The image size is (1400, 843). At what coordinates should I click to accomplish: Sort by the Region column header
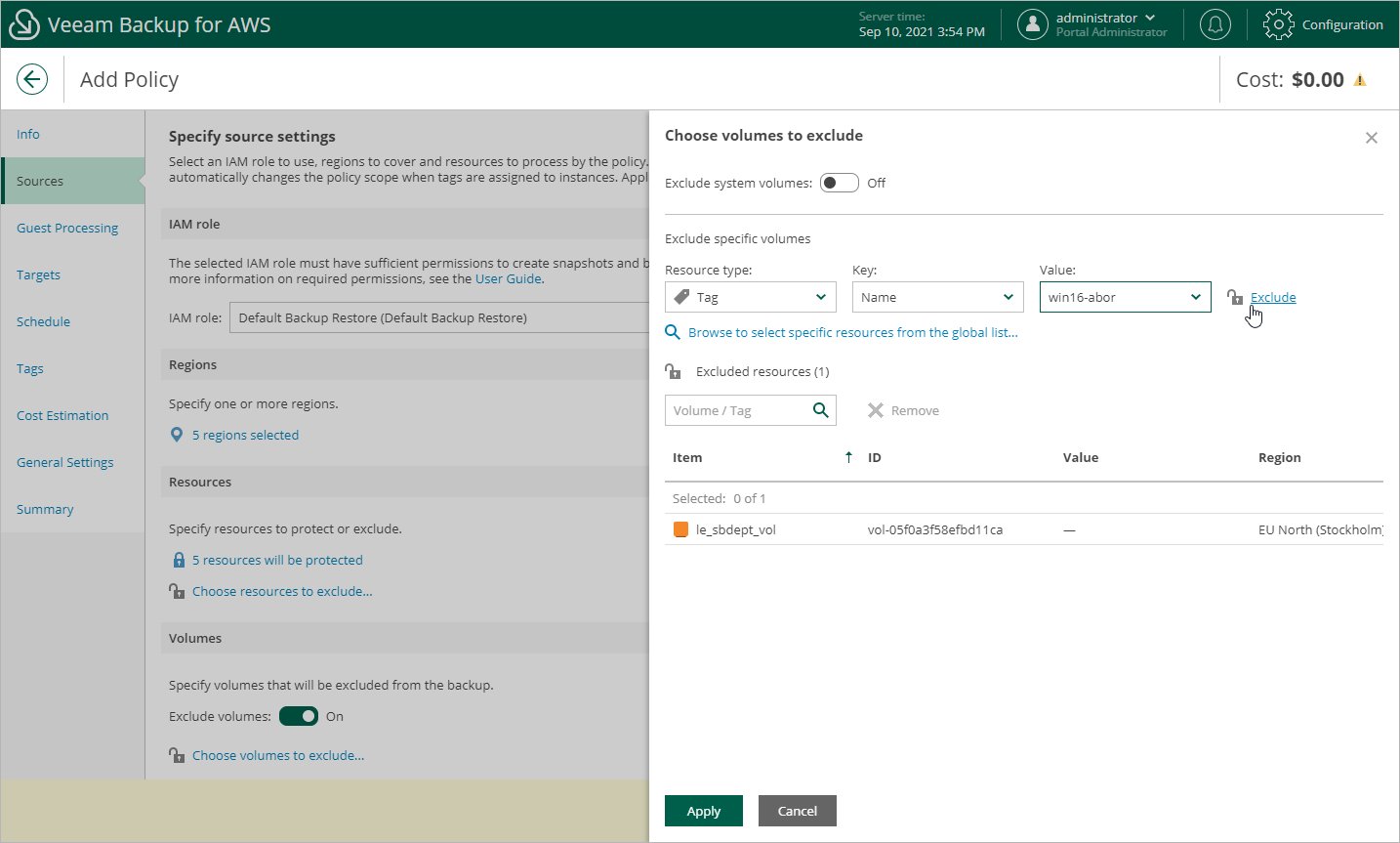[x=1280, y=457]
